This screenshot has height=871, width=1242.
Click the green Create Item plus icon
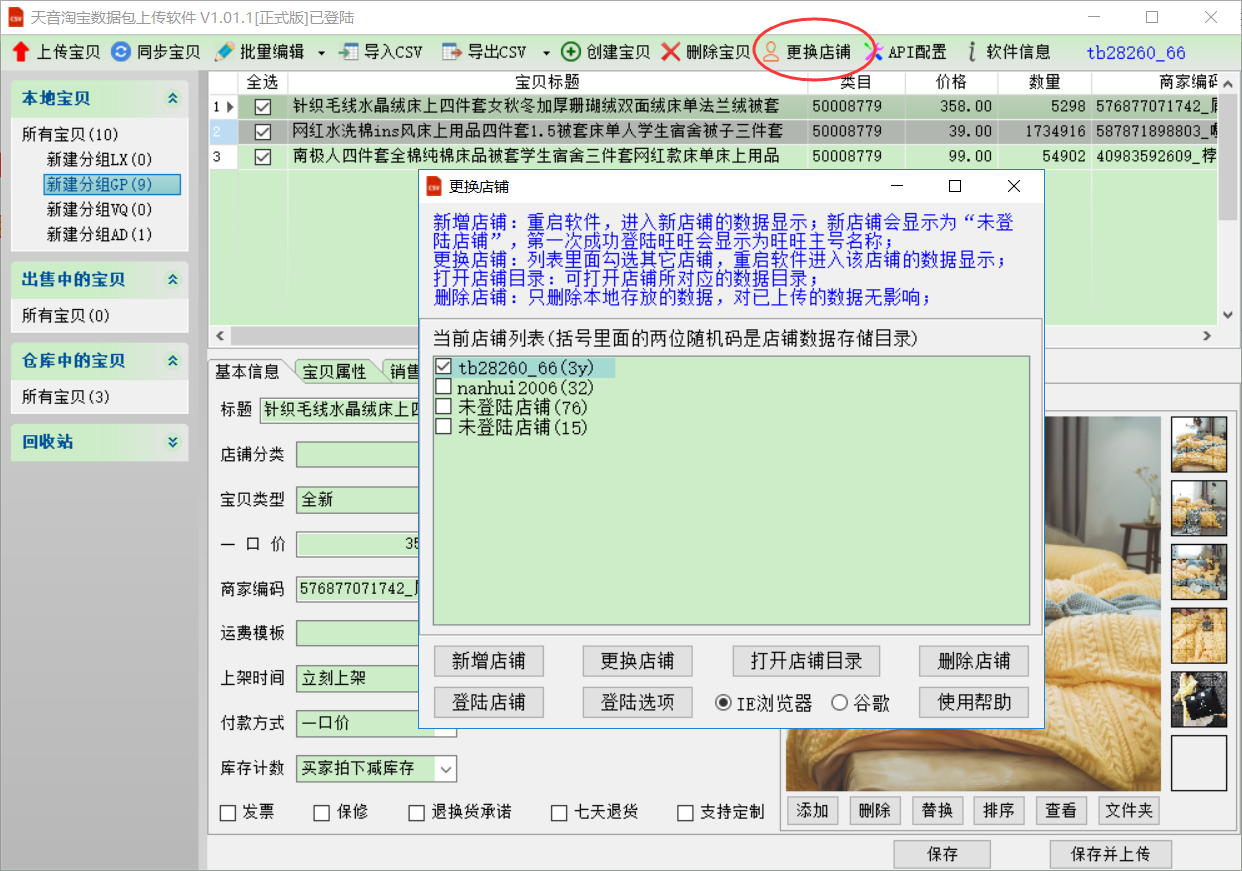pos(571,52)
